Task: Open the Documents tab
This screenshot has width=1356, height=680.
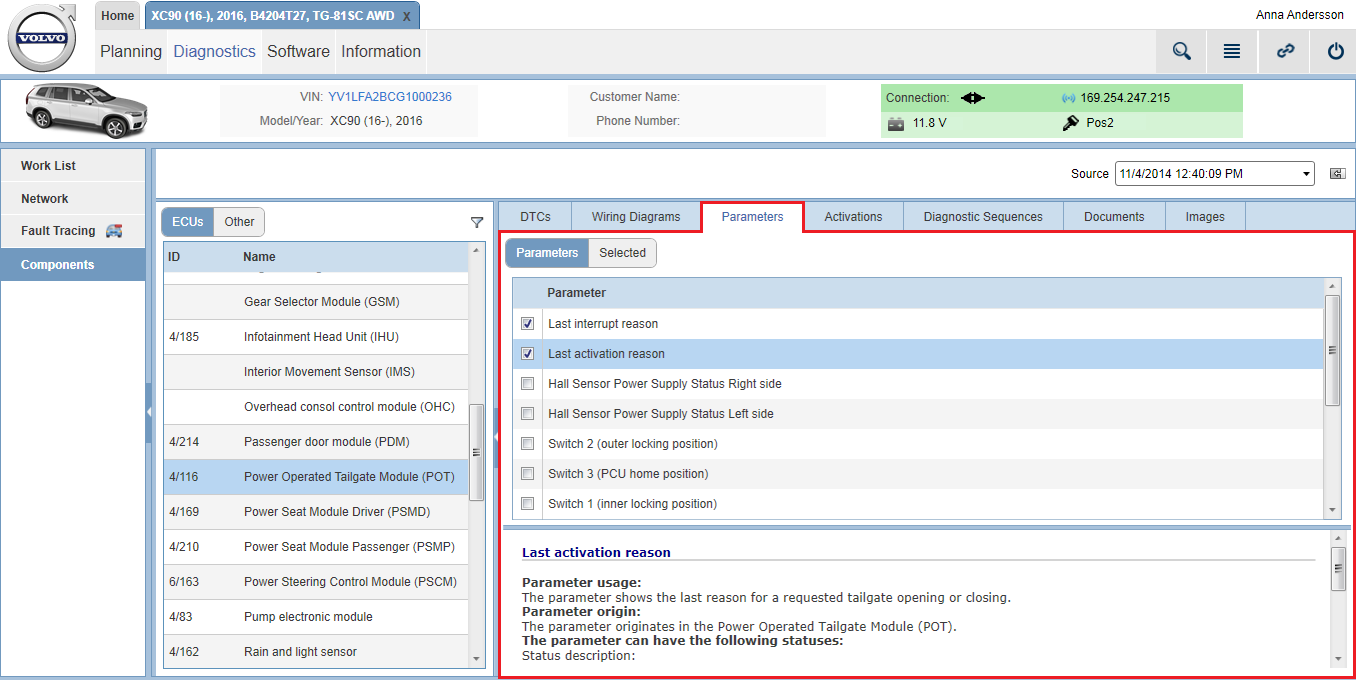Action: point(1114,217)
